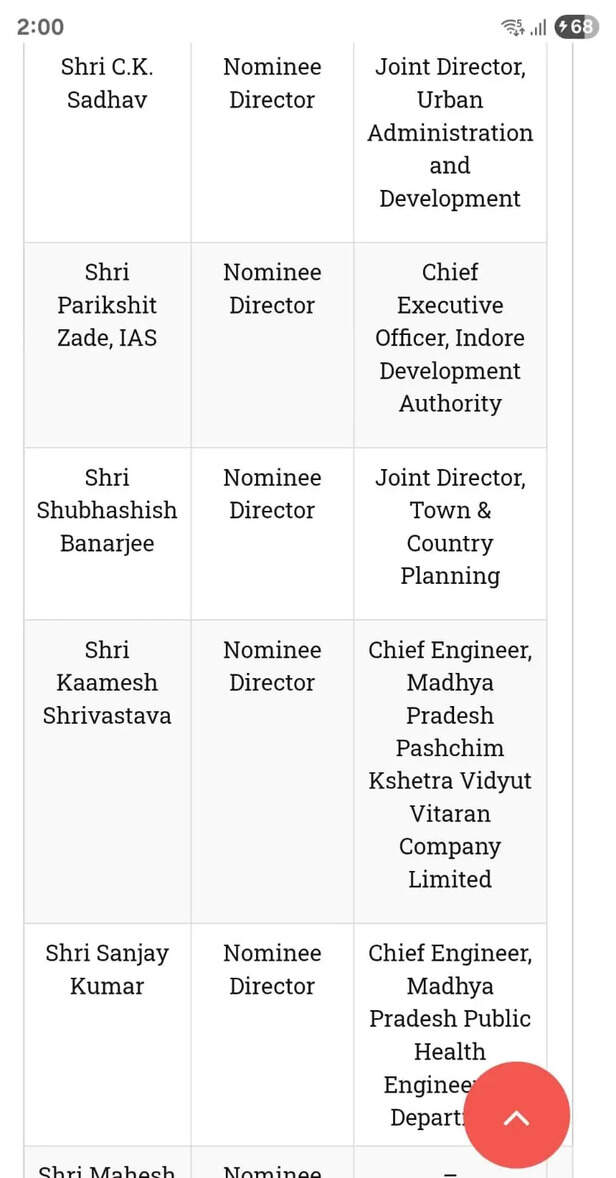Tap the cellular signal bars icon
Viewport: 616px width, 1178px height.
(x=538, y=29)
